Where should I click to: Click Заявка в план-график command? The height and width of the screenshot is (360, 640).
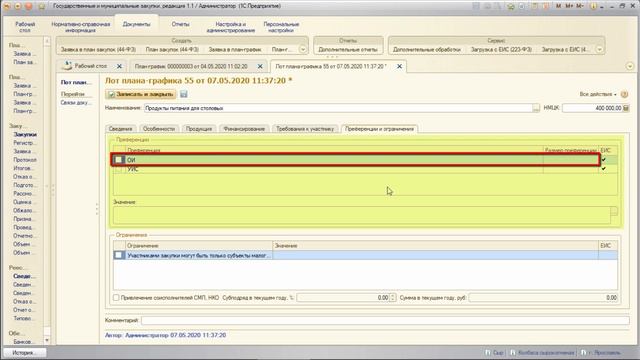click(x=235, y=49)
